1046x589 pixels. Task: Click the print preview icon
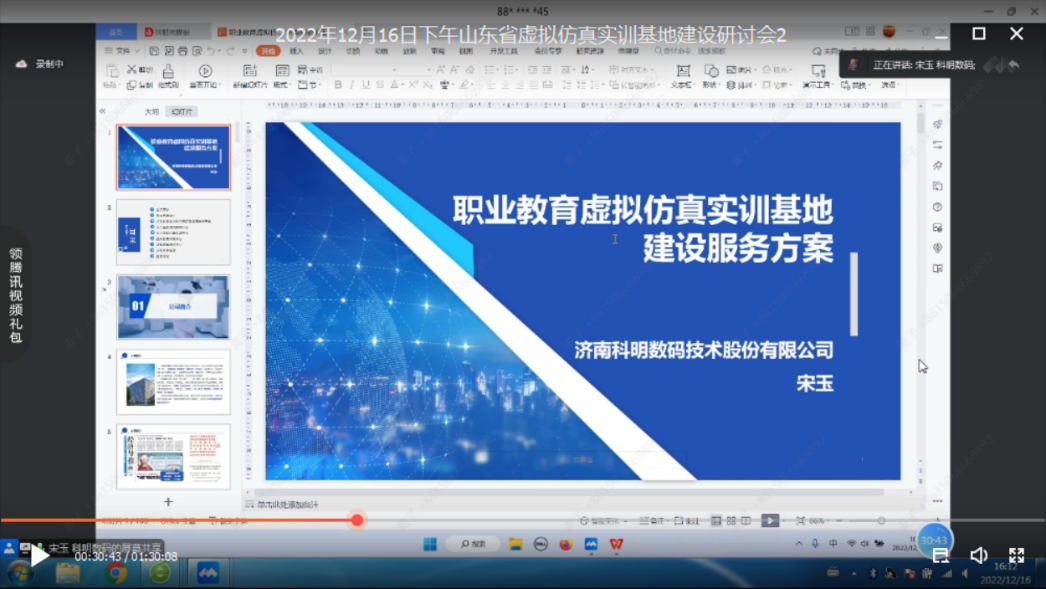(197, 51)
